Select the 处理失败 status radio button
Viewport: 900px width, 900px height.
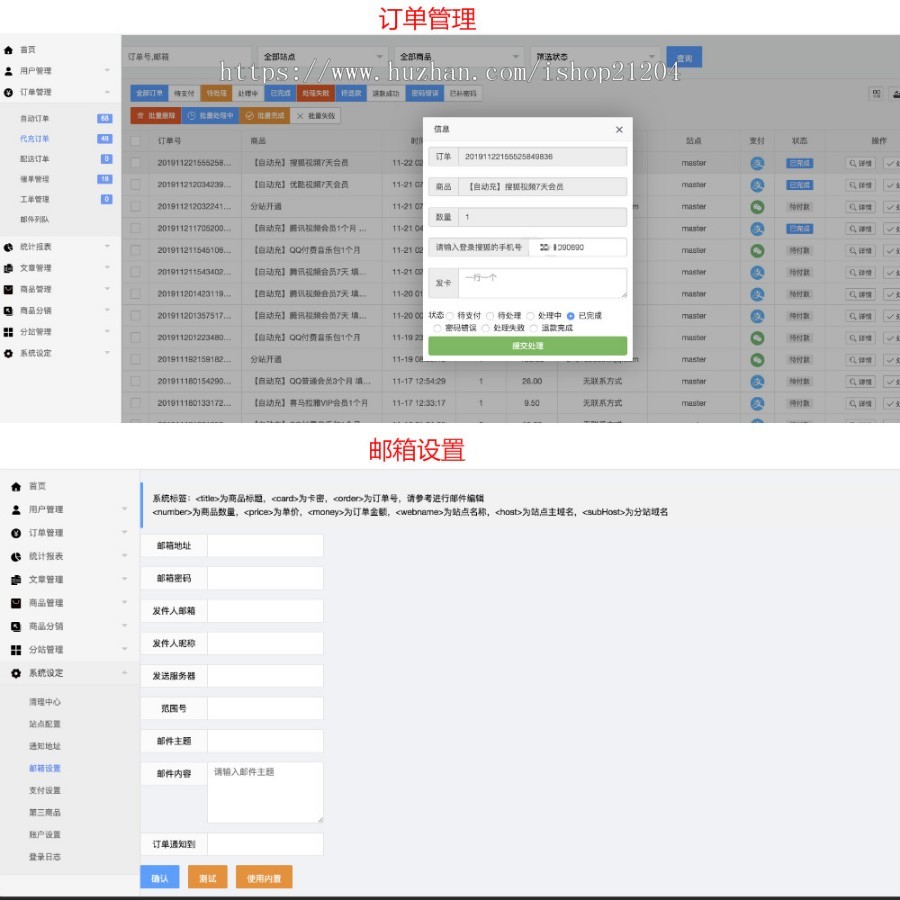[x=486, y=328]
